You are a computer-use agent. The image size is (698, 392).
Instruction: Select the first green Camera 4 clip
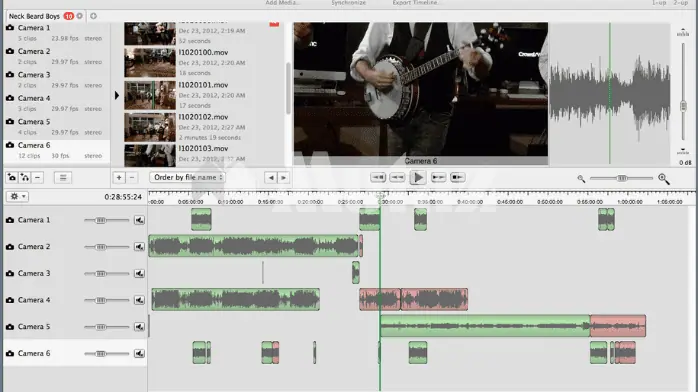coord(235,299)
